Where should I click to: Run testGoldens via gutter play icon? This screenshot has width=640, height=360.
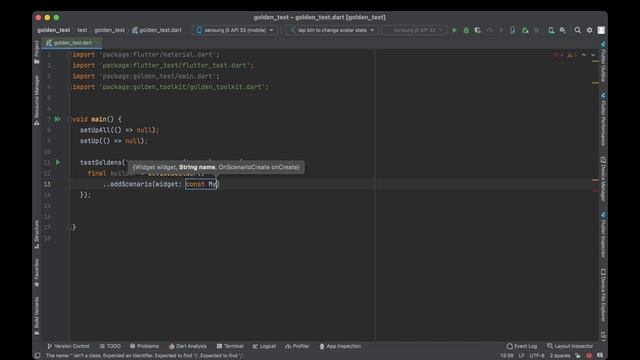(58, 162)
